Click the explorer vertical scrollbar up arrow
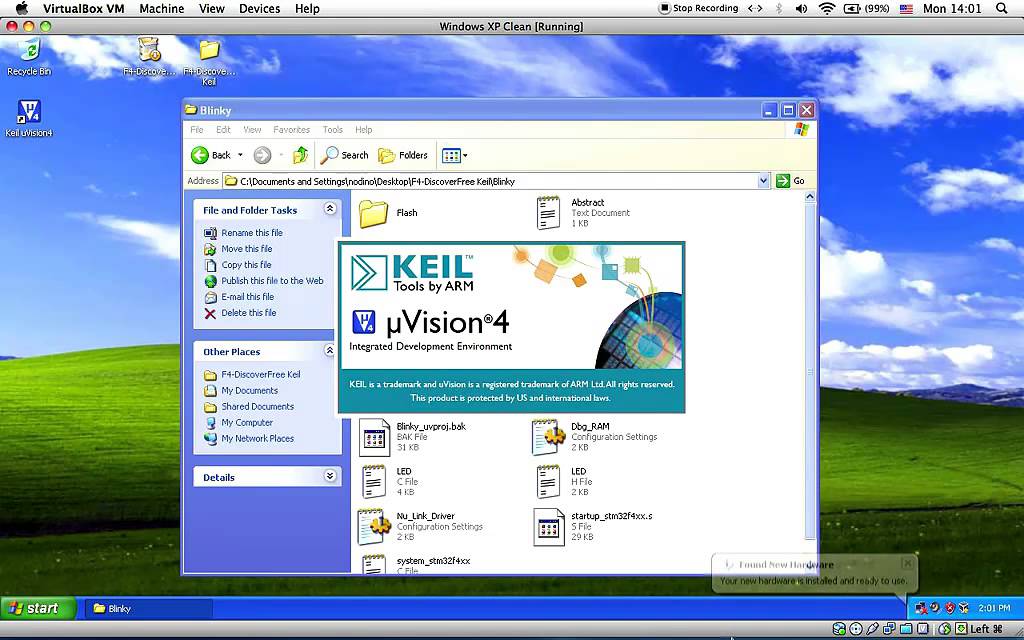The width and height of the screenshot is (1024, 640). click(x=810, y=197)
